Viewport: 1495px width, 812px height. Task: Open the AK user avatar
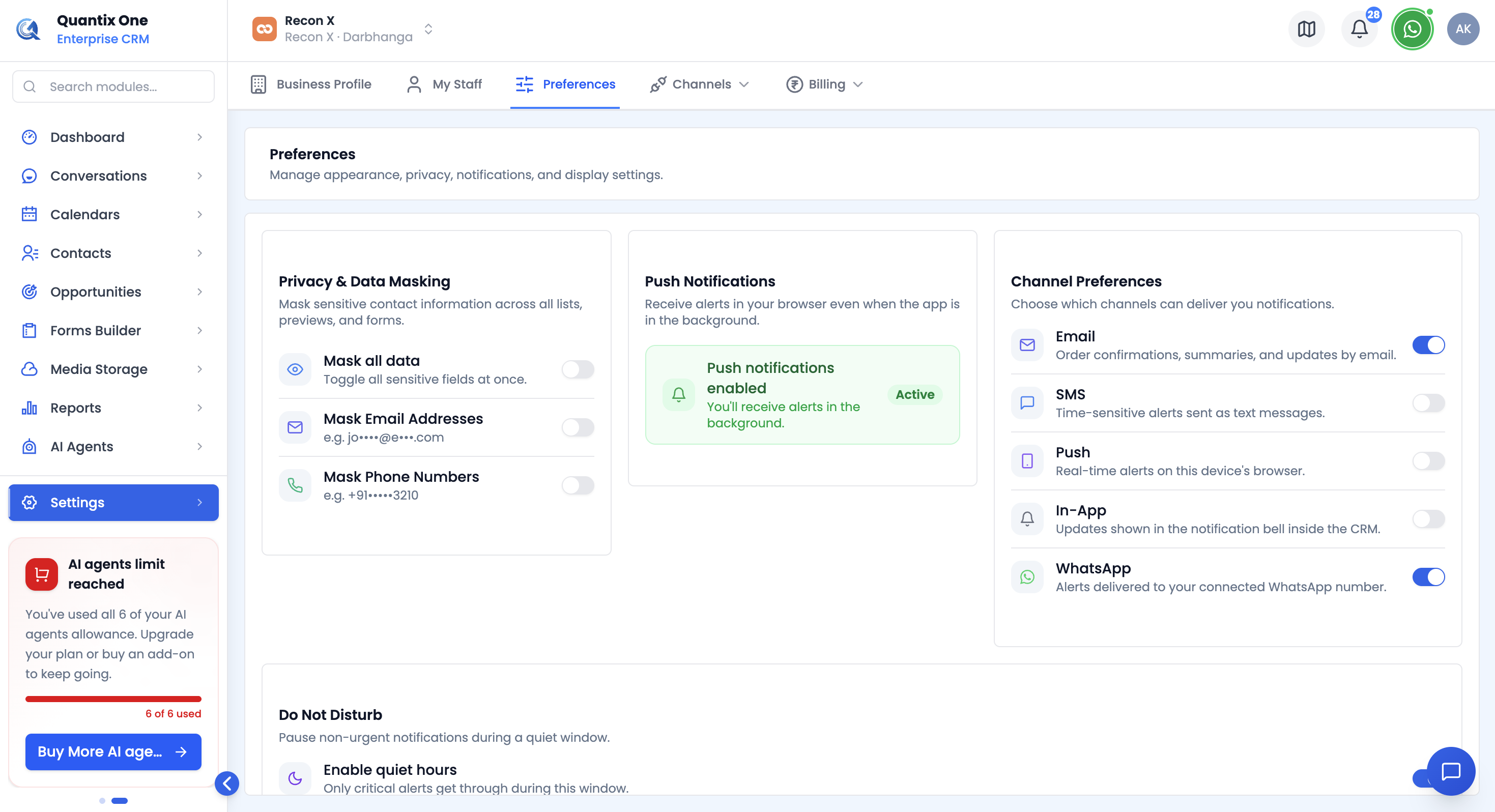click(x=1463, y=29)
